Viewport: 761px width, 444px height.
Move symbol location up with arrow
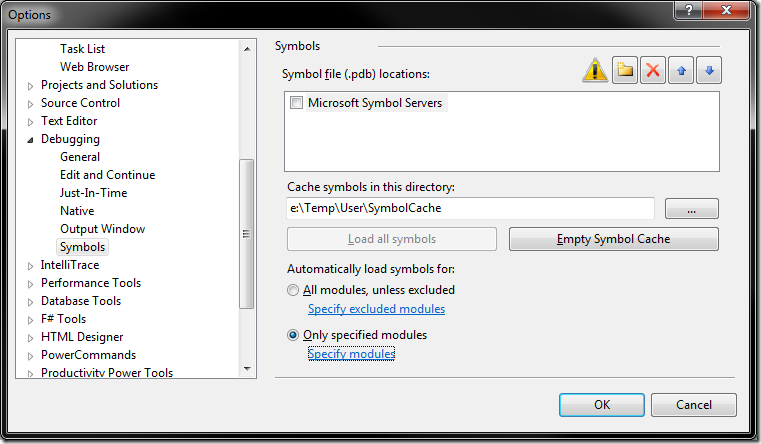click(x=681, y=70)
